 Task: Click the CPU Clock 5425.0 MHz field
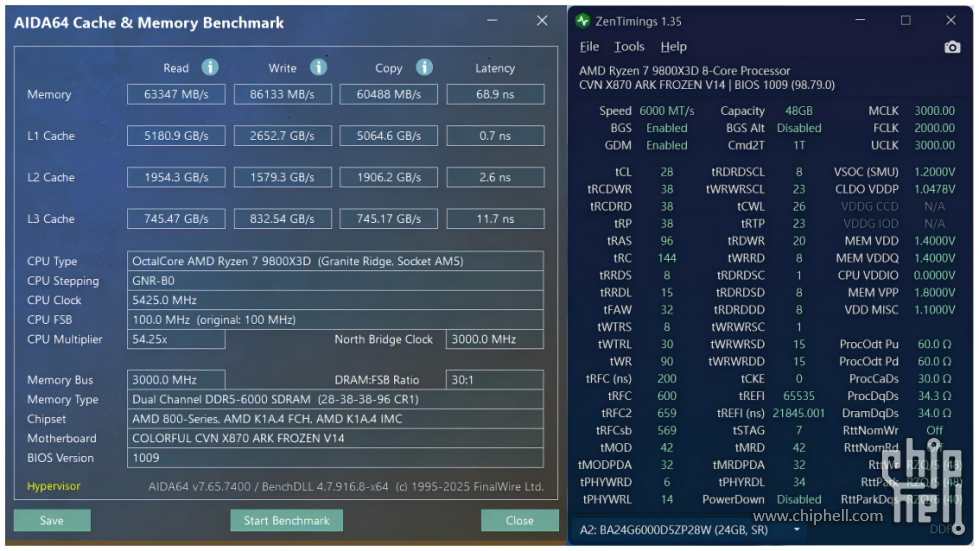(335, 300)
